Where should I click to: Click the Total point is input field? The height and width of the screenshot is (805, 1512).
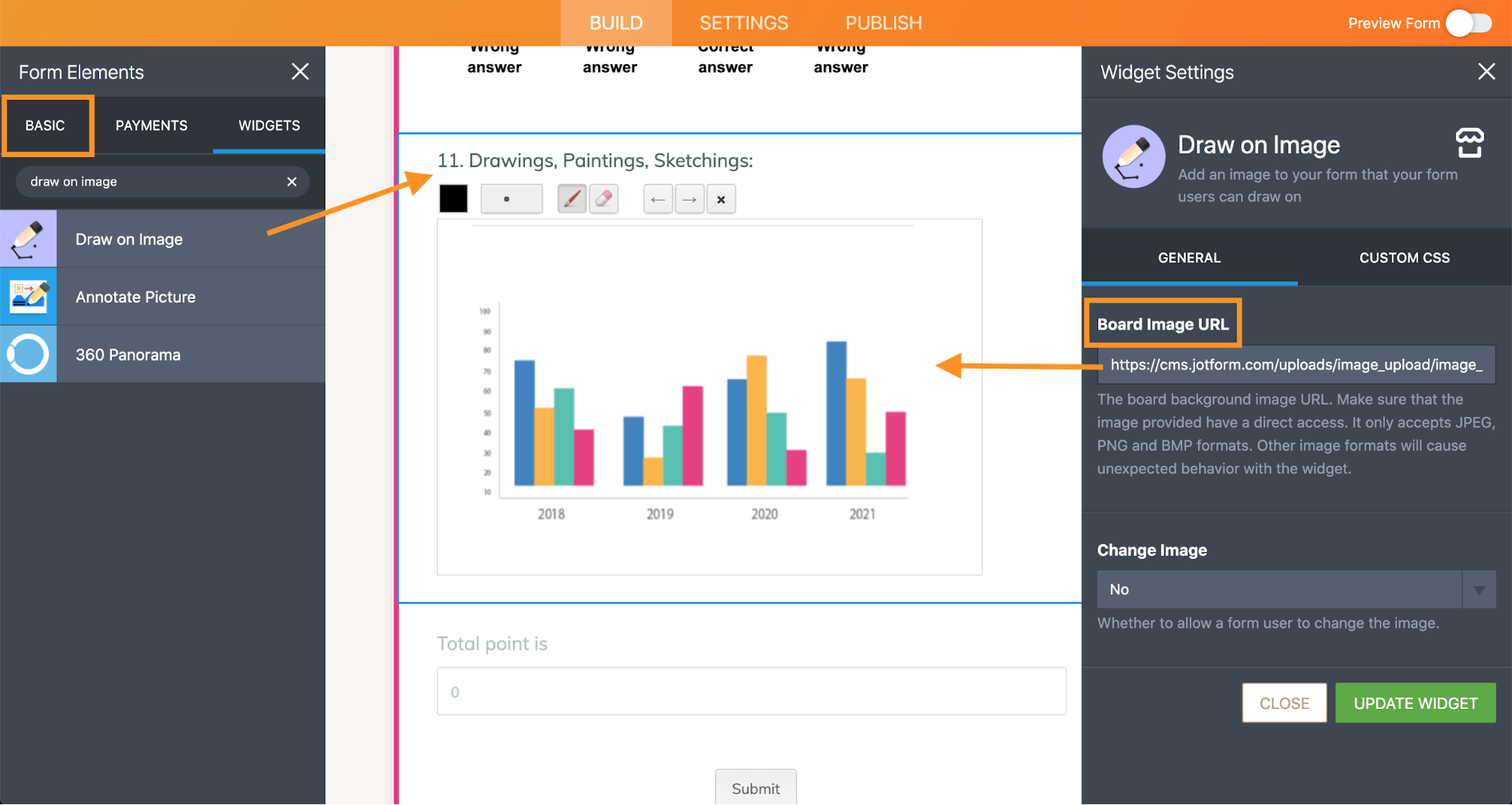click(751, 692)
